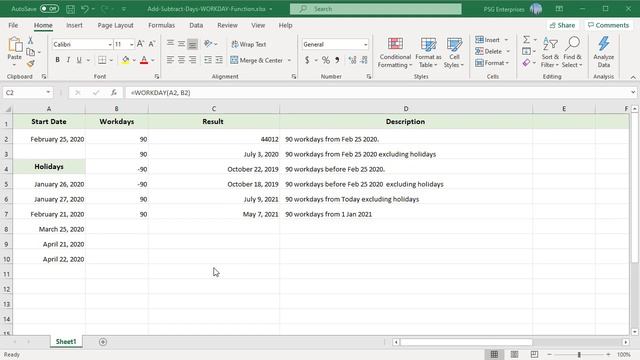
Task: Apply Percent Style format
Action: 326,60
